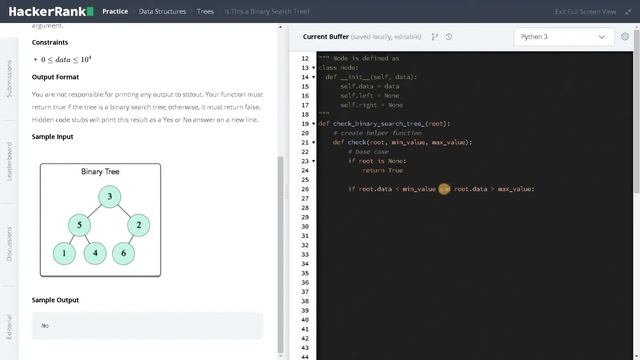640x360 pixels.
Task: Click the 'Current Buffer' label
Action: pos(326,37)
